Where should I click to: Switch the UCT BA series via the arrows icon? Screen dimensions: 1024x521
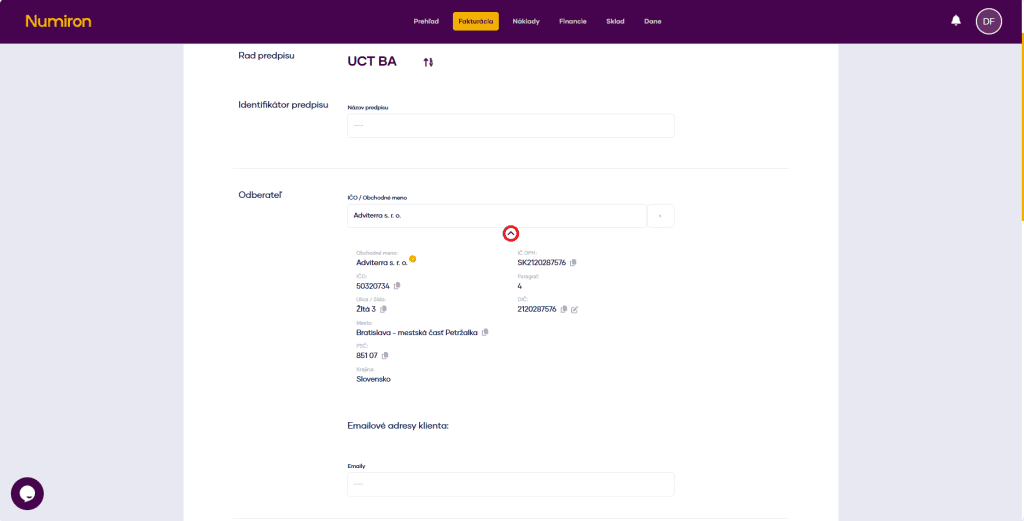[428, 62]
